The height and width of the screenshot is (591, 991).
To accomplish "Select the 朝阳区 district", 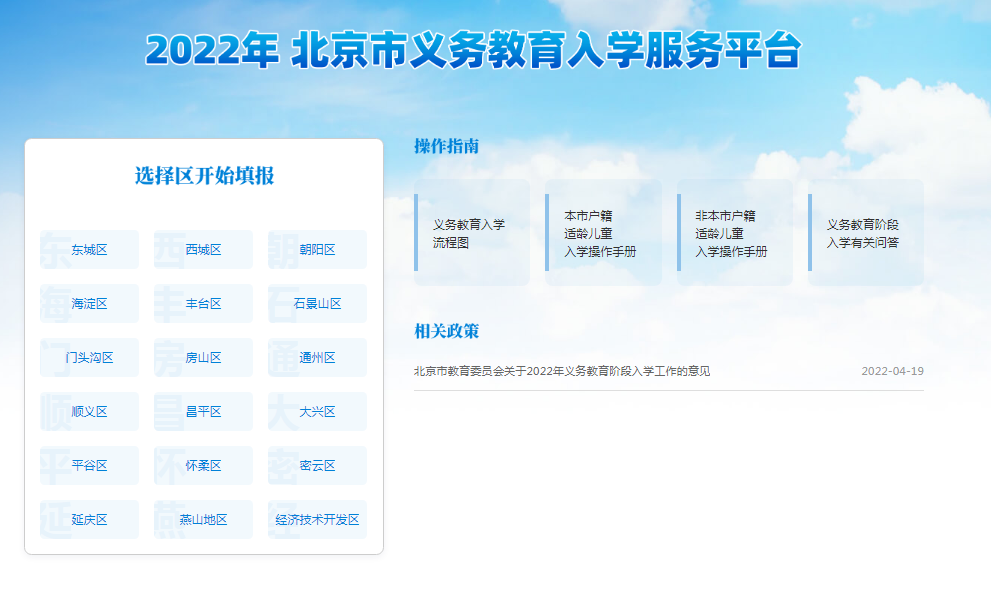I will tap(317, 250).
